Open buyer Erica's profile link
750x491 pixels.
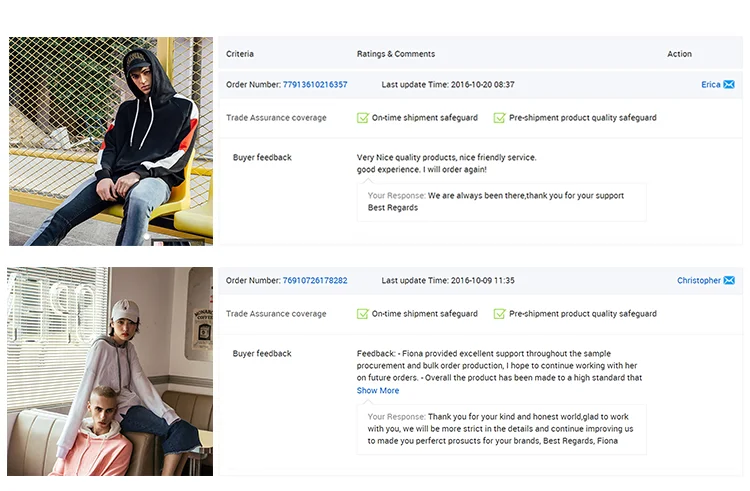(x=710, y=85)
